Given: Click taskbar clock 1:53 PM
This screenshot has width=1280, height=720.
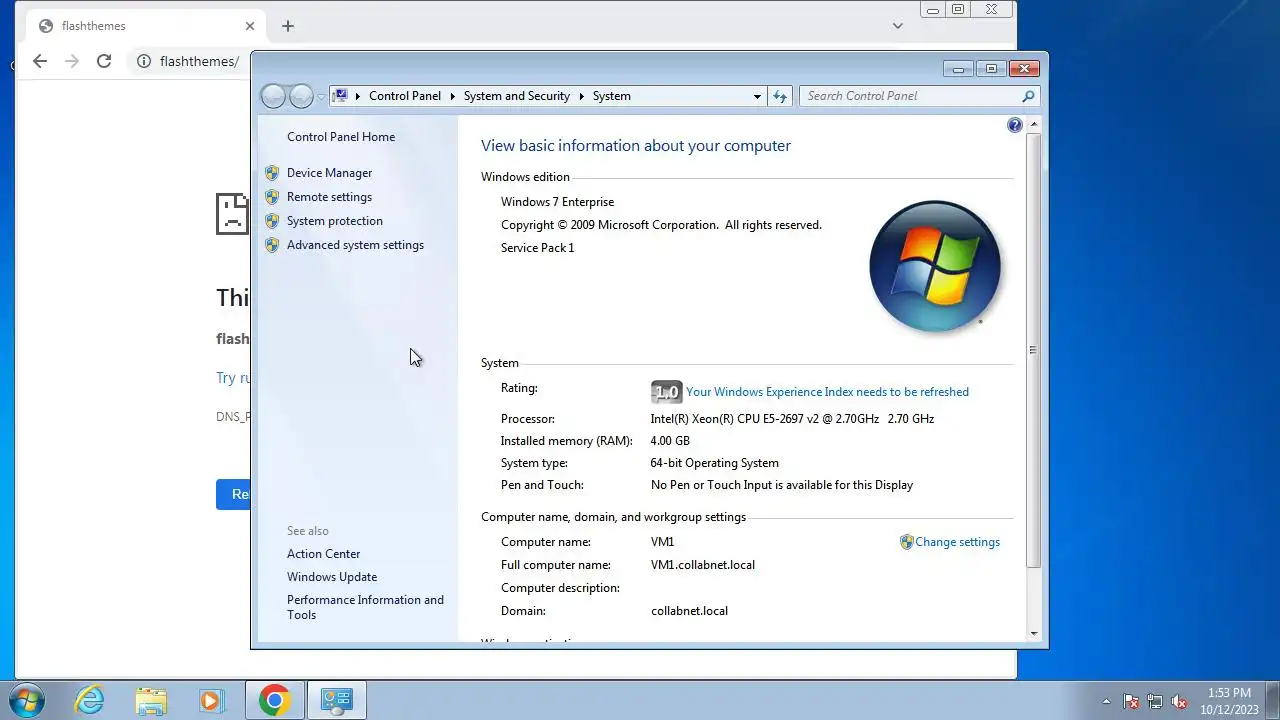Looking at the screenshot, I should pyautogui.click(x=1229, y=701).
